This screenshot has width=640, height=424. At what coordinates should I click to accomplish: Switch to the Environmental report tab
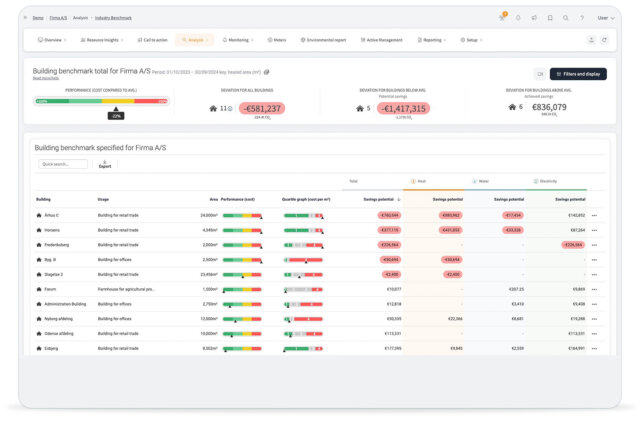(320, 40)
